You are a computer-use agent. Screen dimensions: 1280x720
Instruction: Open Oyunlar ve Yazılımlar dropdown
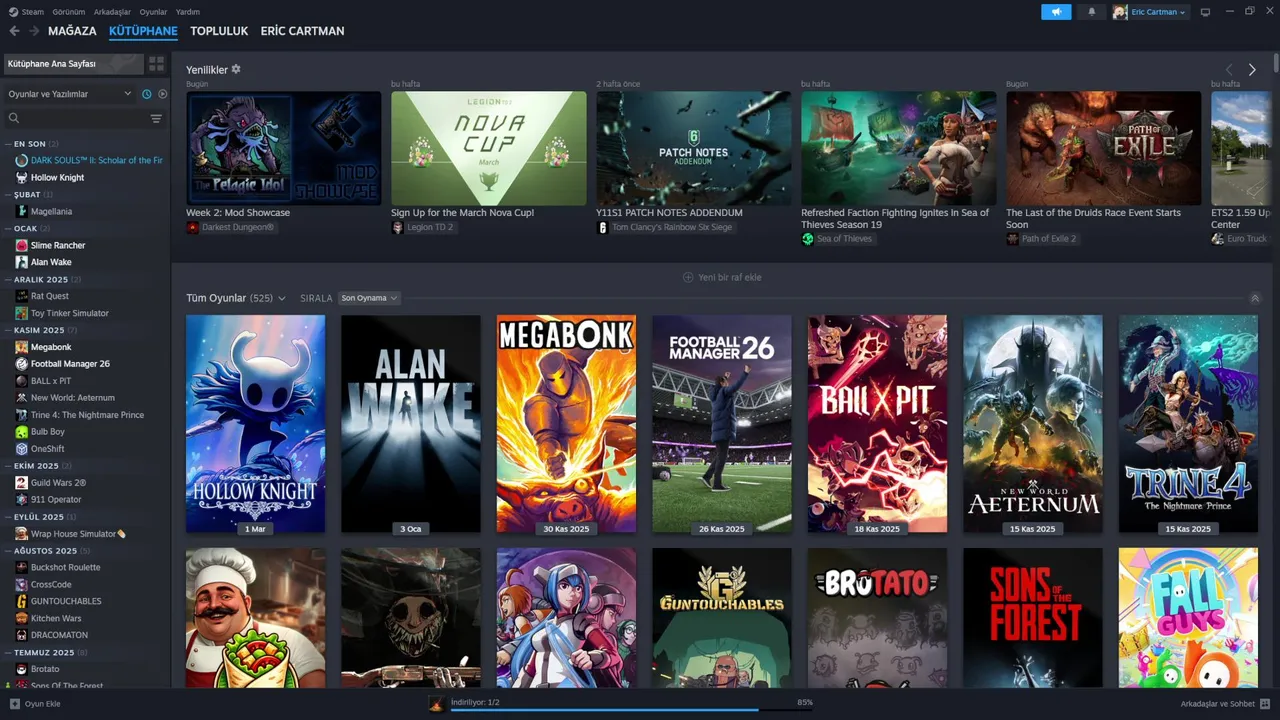(x=69, y=94)
